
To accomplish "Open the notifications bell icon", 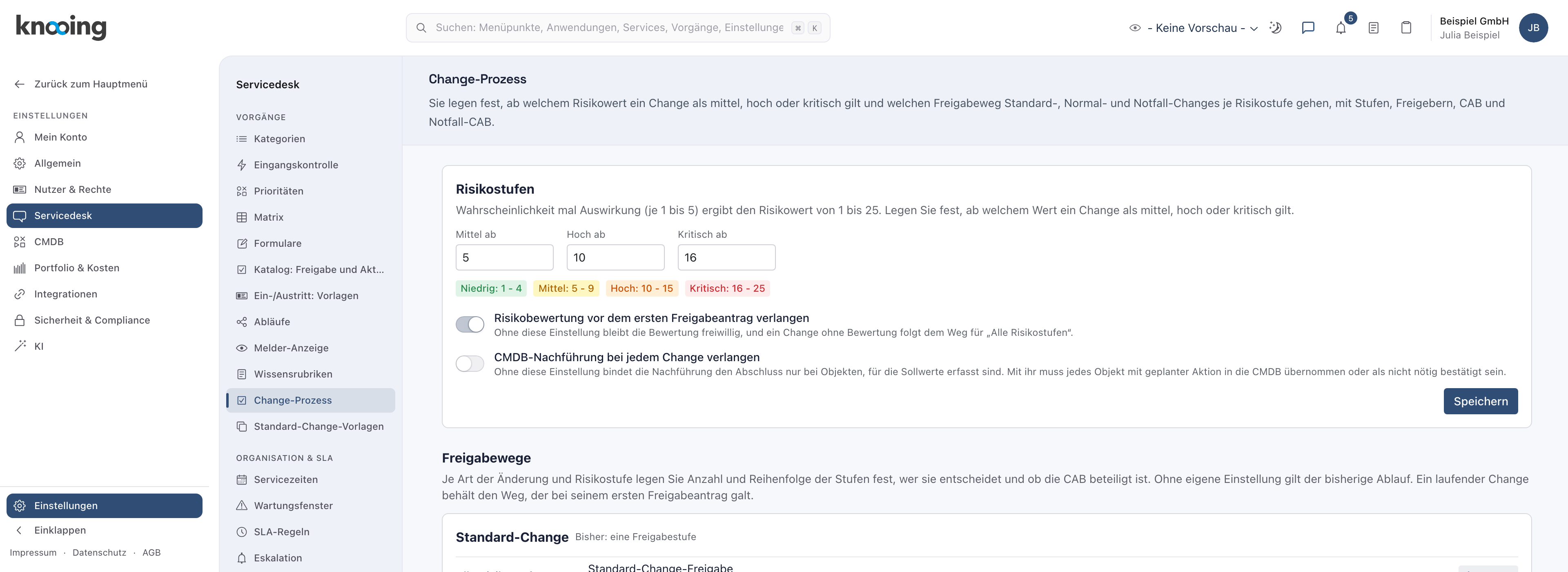I will 1341,27.
